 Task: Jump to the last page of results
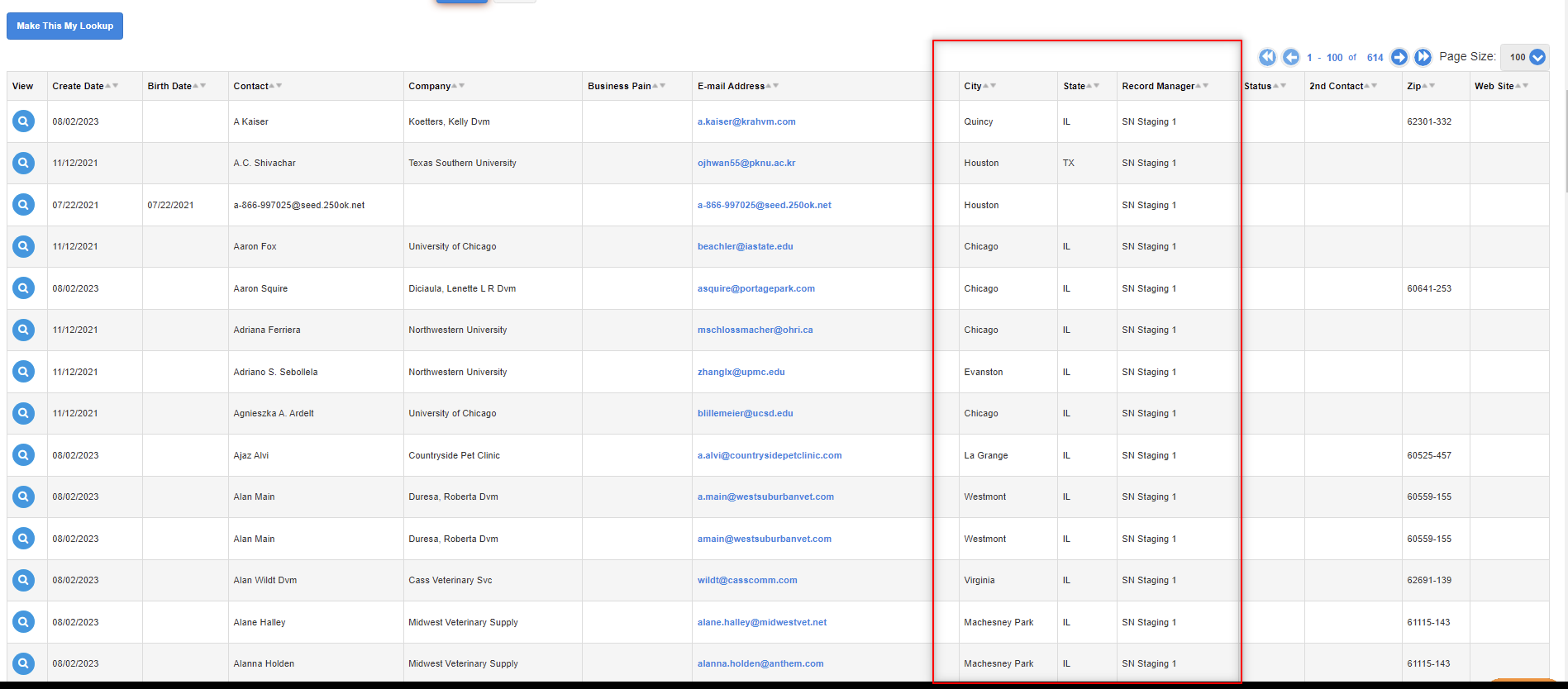pos(1423,57)
